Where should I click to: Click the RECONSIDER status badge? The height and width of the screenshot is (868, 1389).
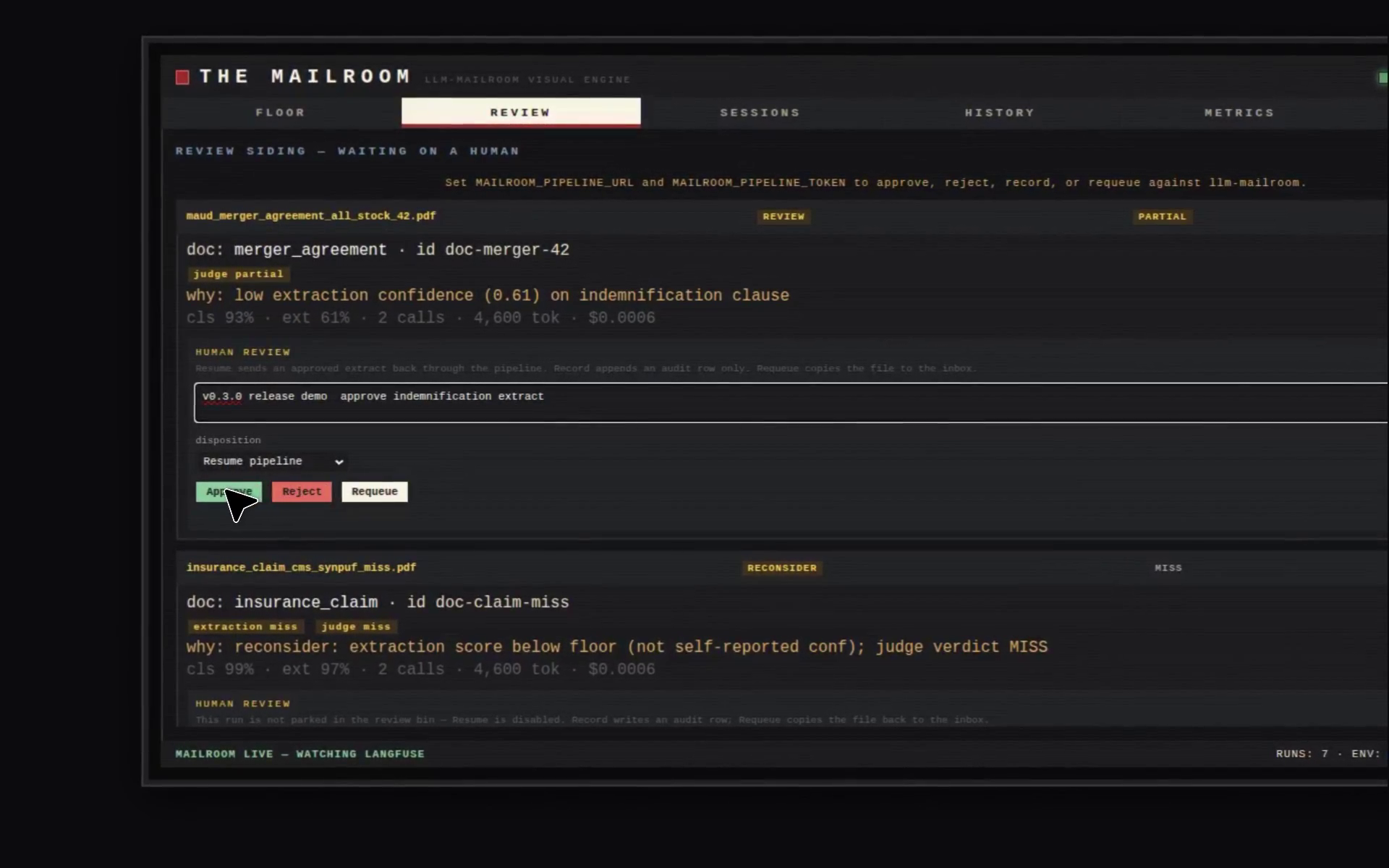click(782, 568)
